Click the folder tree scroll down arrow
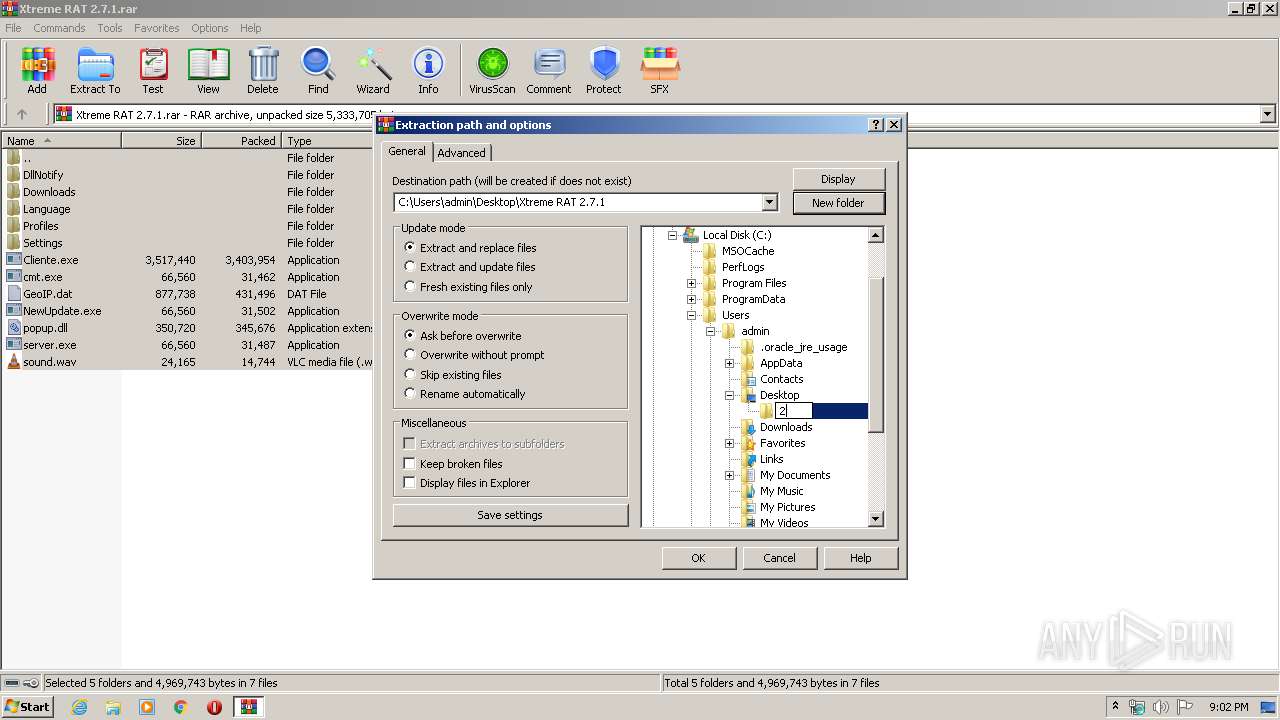This screenshot has width=1280, height=720. coord(876,519)
